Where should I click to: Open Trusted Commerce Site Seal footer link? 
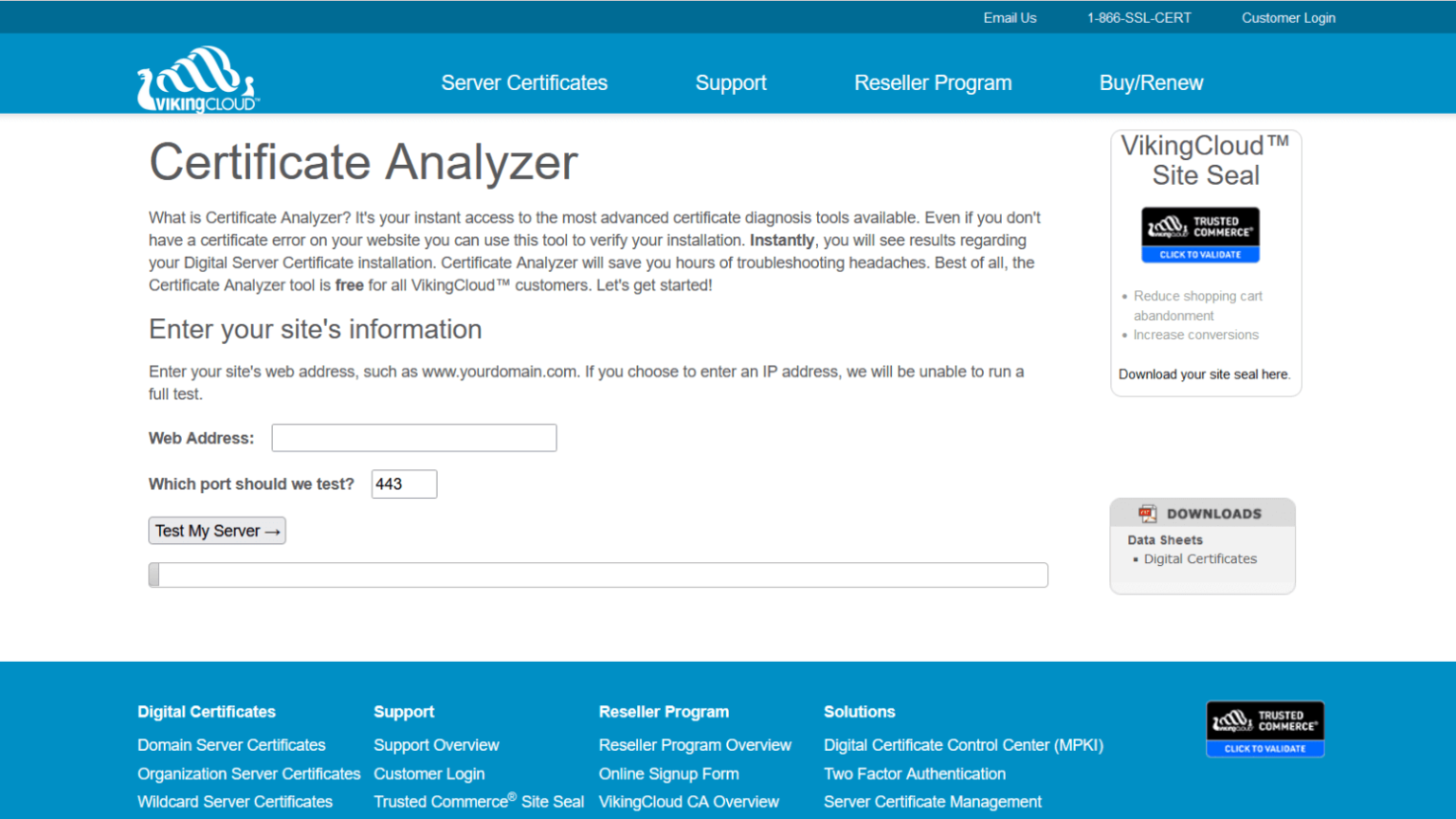(479, 802)
